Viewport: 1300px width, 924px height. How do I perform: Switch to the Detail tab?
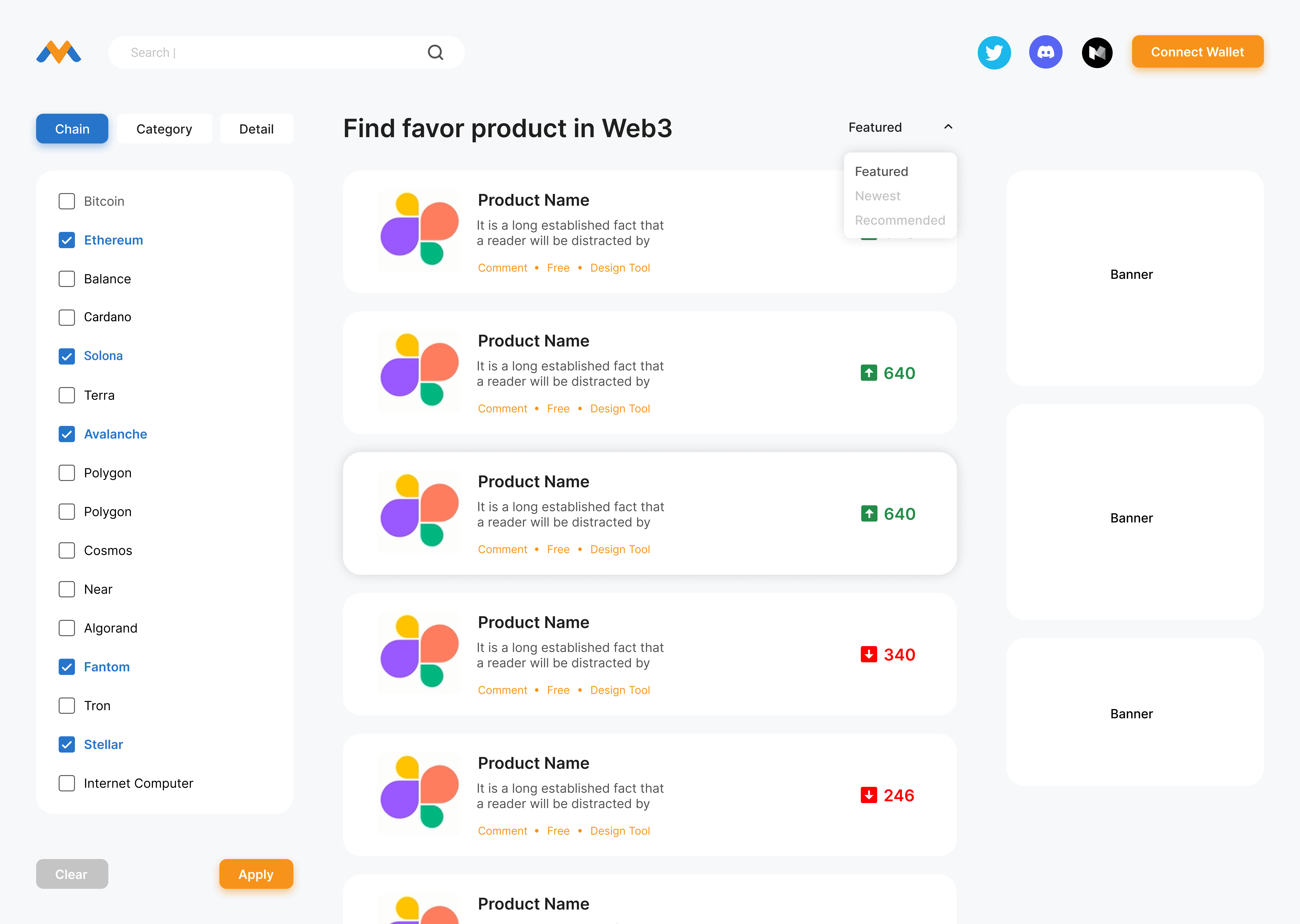pos(256,129)
